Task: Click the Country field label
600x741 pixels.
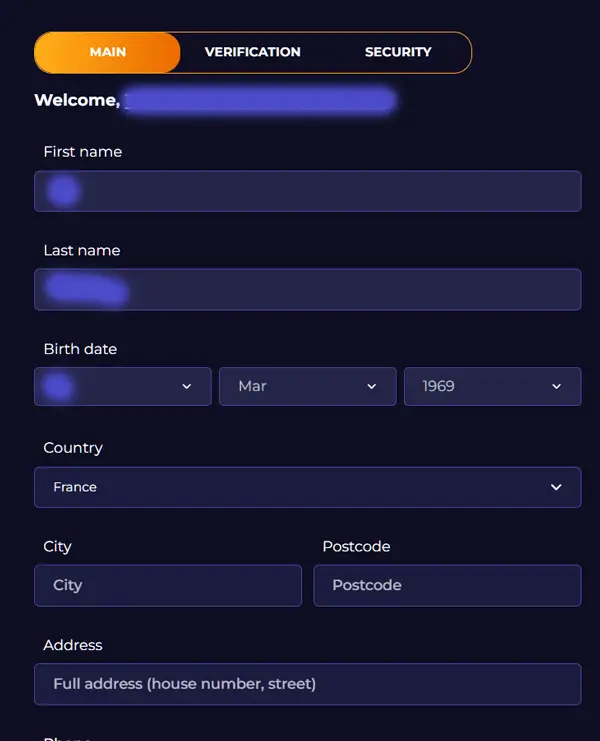Action: (73, 448)
